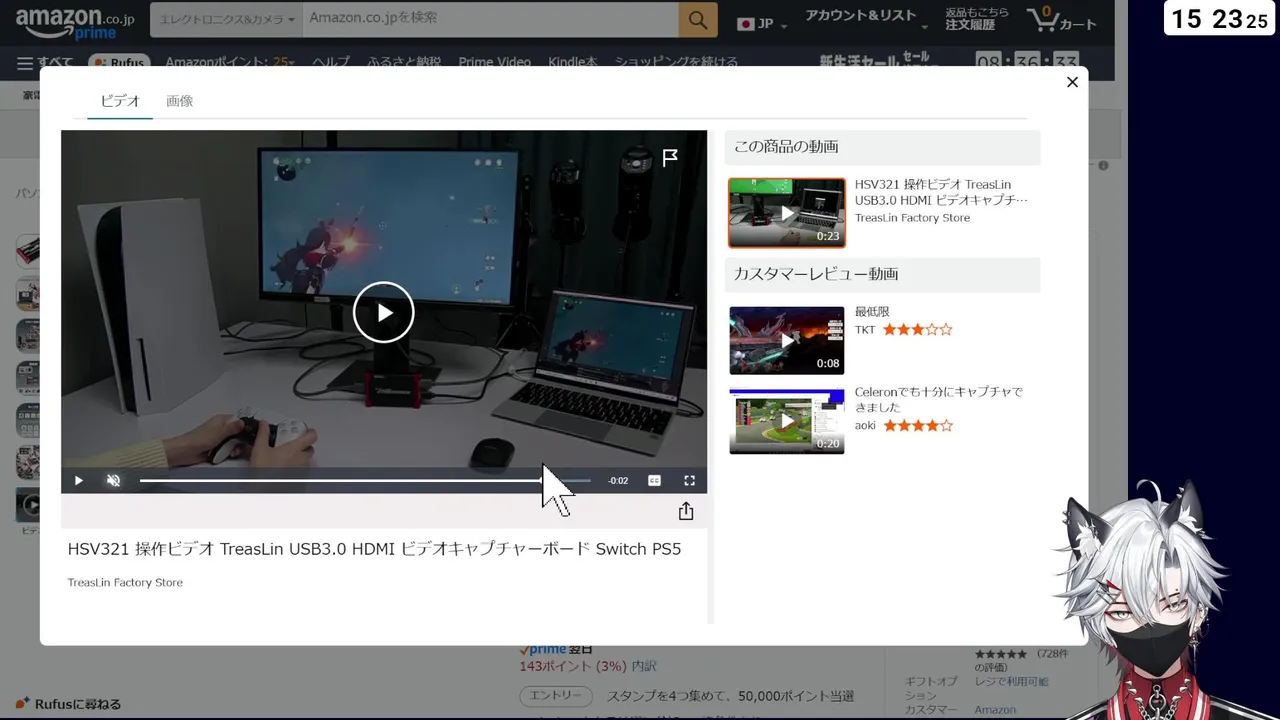Report video using the flag icon

click(x=670, y=157)
